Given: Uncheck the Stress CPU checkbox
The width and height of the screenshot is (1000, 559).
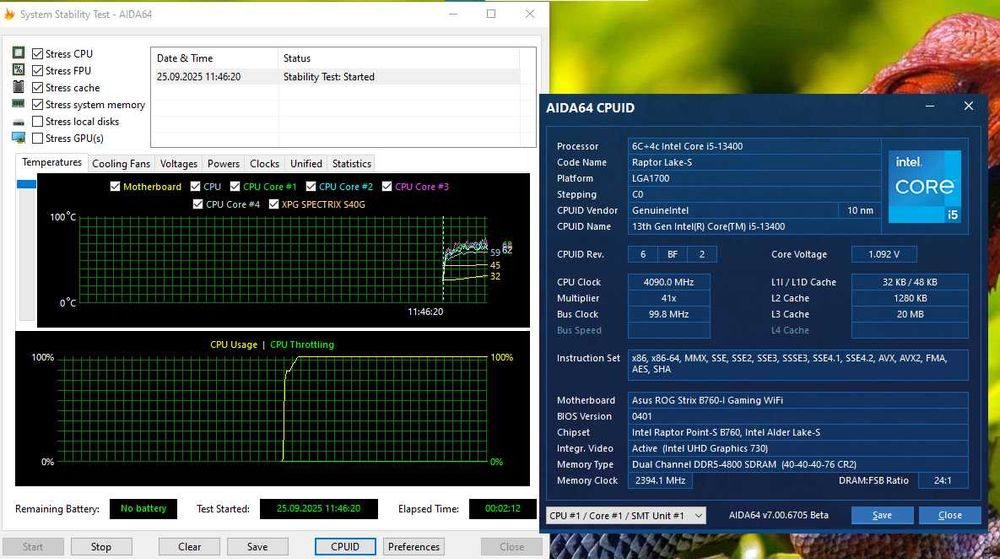Looking at the screenshot, I should [38, 54].
